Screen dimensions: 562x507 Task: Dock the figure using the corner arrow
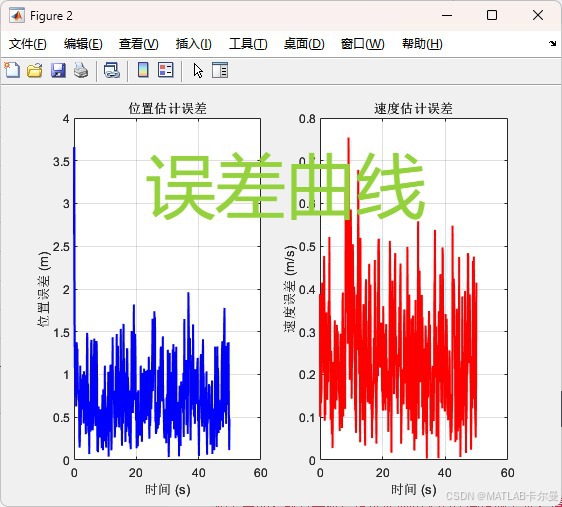(x=552, y=44)
